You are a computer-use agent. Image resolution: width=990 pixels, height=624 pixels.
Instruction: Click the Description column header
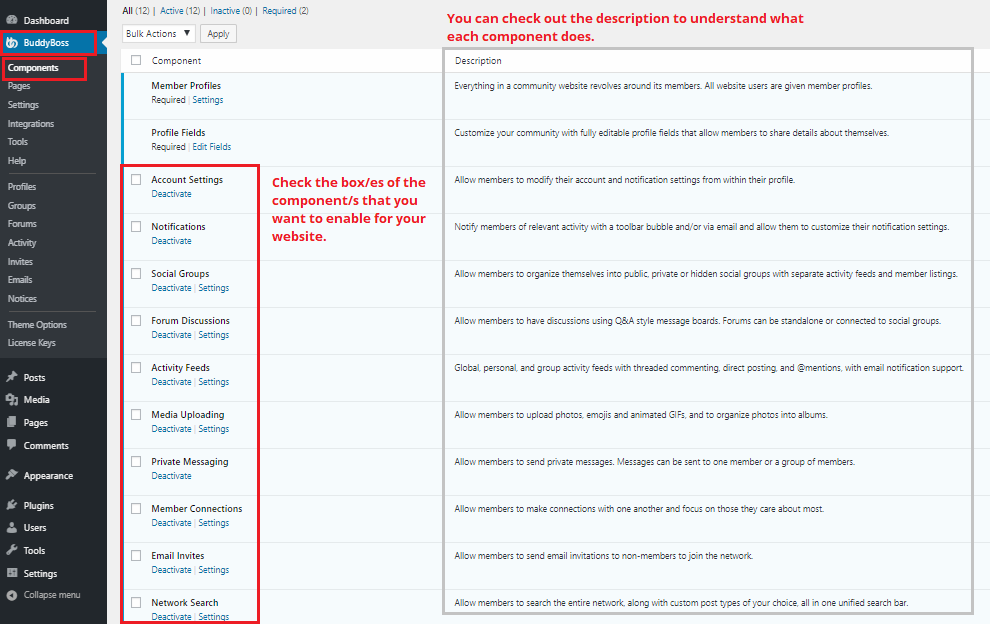click(478, 61)
